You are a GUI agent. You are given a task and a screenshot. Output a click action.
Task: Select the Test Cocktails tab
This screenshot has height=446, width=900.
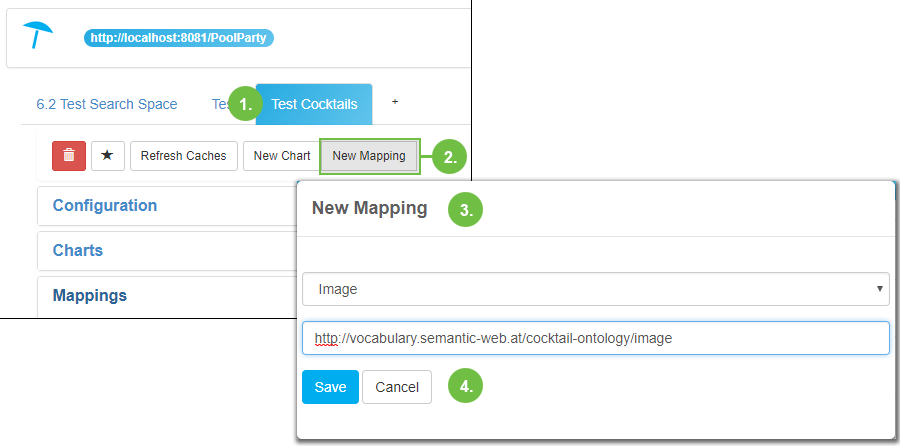pyautogui.click(x=314, y=104)
